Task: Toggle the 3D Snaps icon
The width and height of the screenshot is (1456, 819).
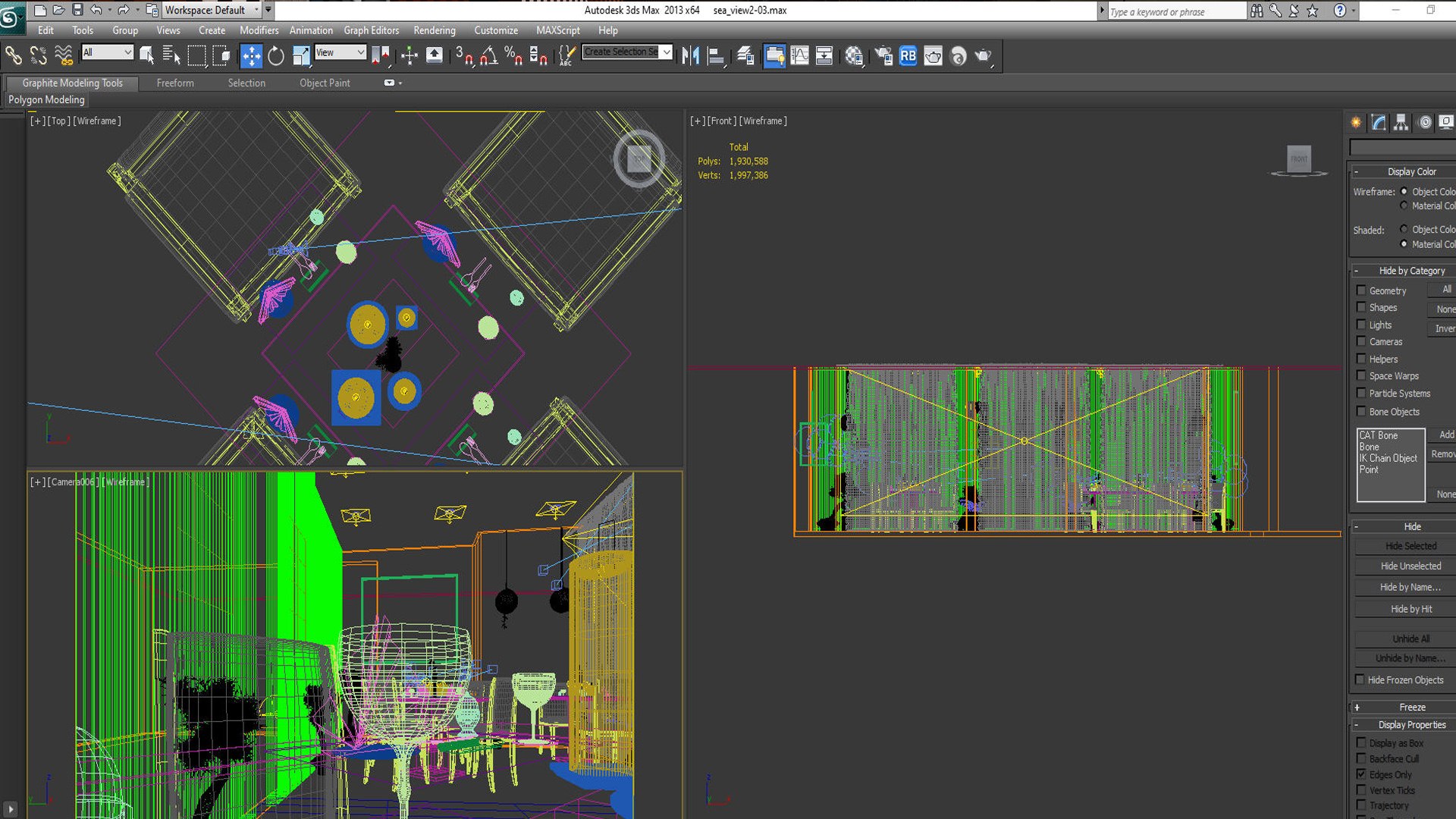Action: tap(464, 55)
